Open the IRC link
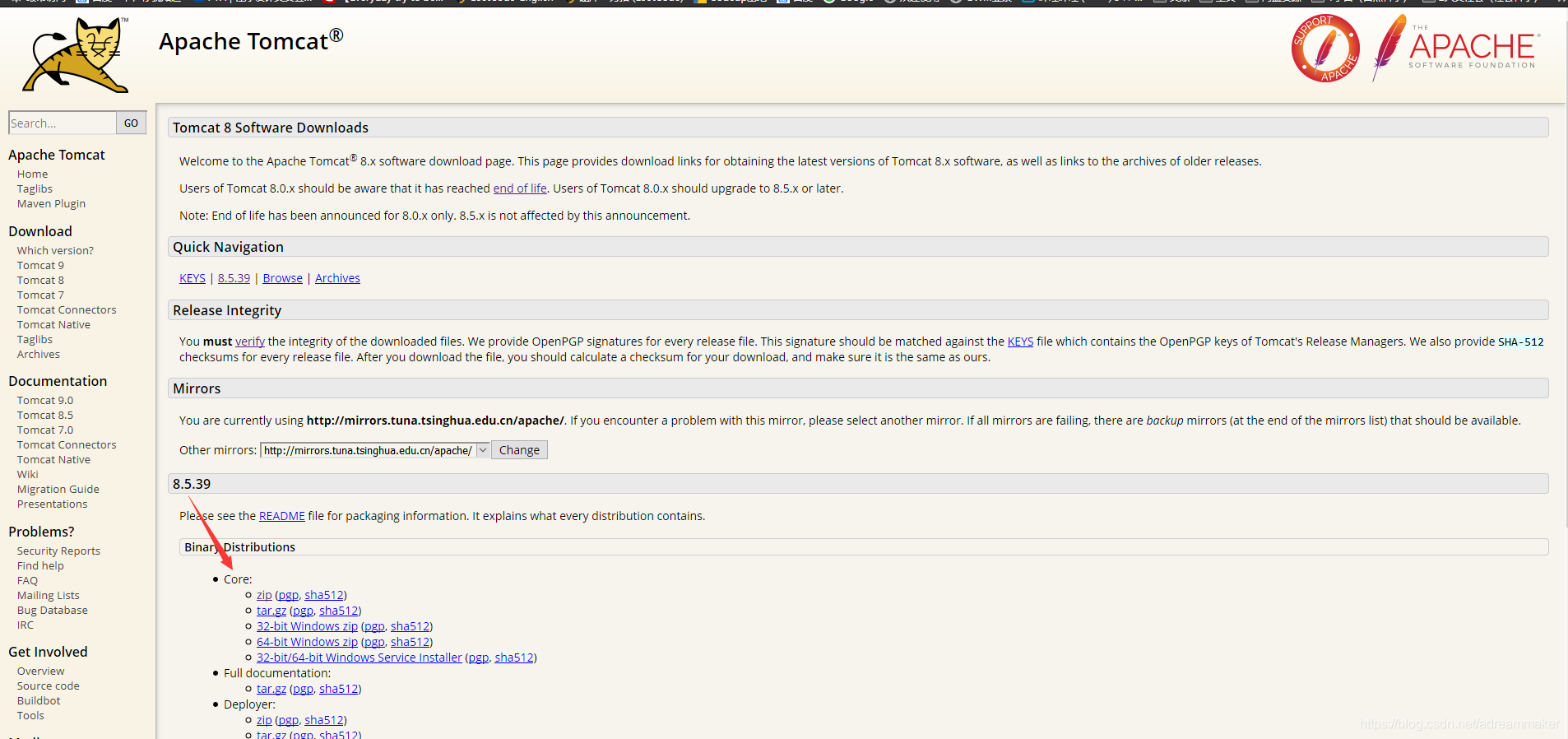The height and width of the screenshot is (739, 1568). tap(26, 625)
